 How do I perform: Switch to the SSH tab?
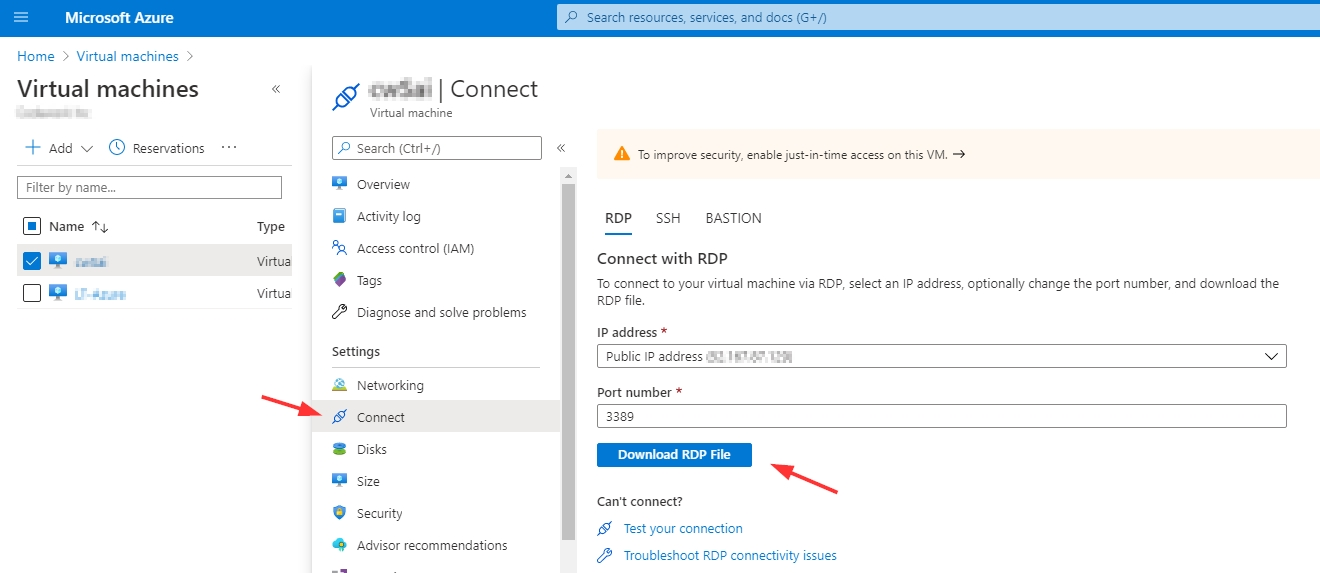668,218
